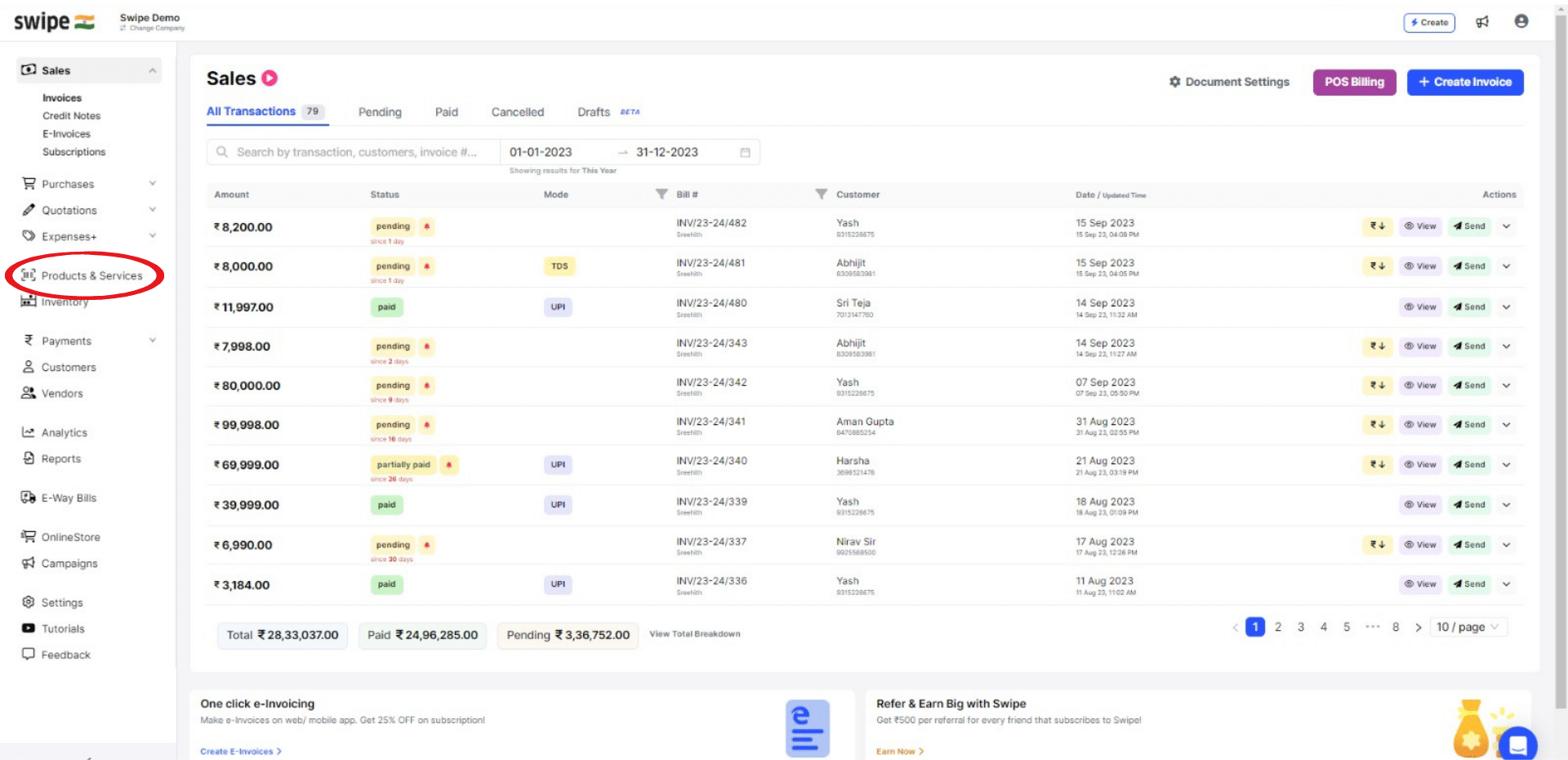Record payment for invoice INV/23-24/341

(1377, 425)
